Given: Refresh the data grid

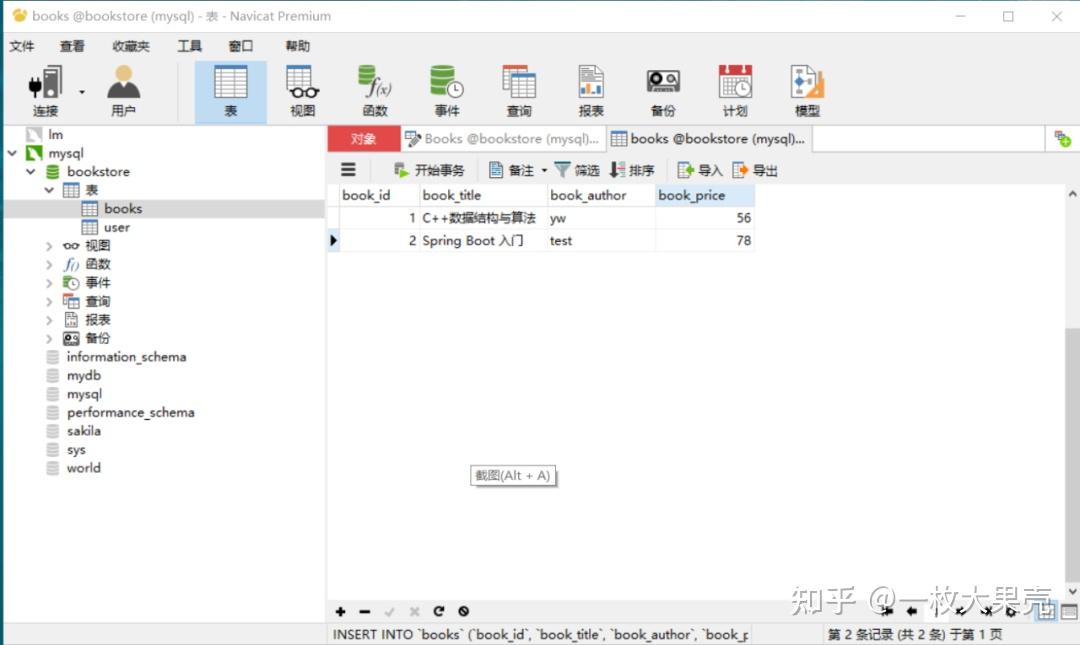Looking at the screenshot, I should tap(438, 611).
